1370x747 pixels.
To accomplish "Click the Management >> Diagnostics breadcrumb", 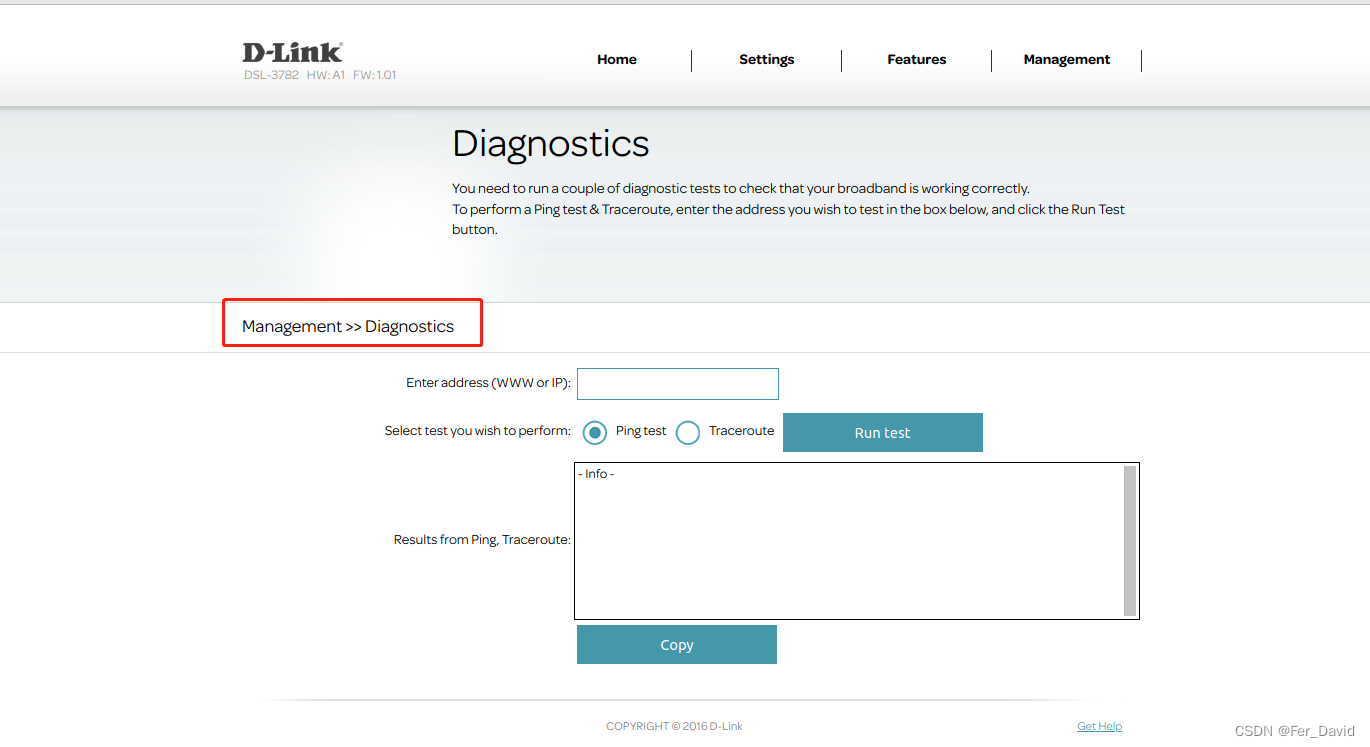I will (348, 327).
